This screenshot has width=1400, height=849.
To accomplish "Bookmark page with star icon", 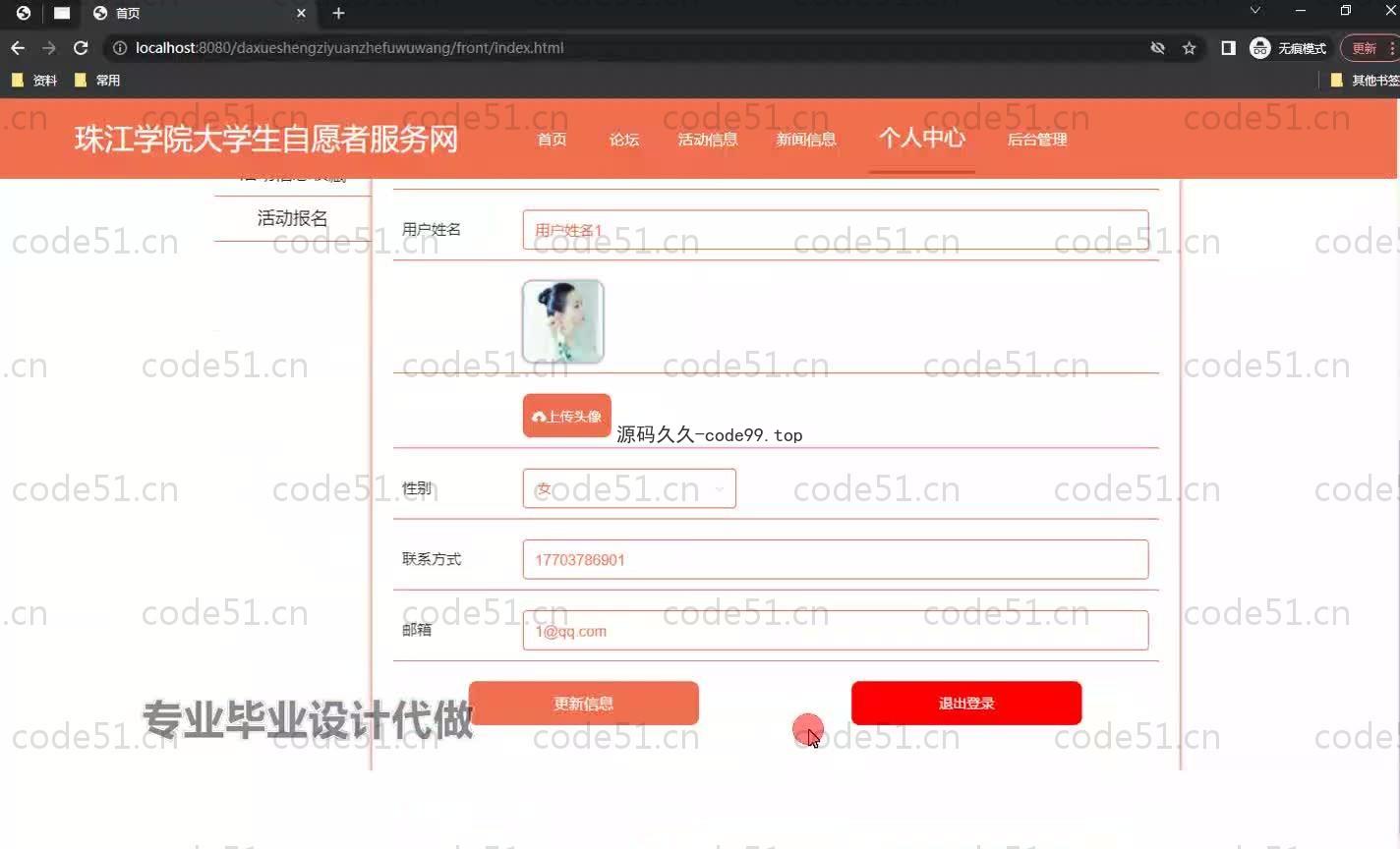I will click(x=1189, y=48).
